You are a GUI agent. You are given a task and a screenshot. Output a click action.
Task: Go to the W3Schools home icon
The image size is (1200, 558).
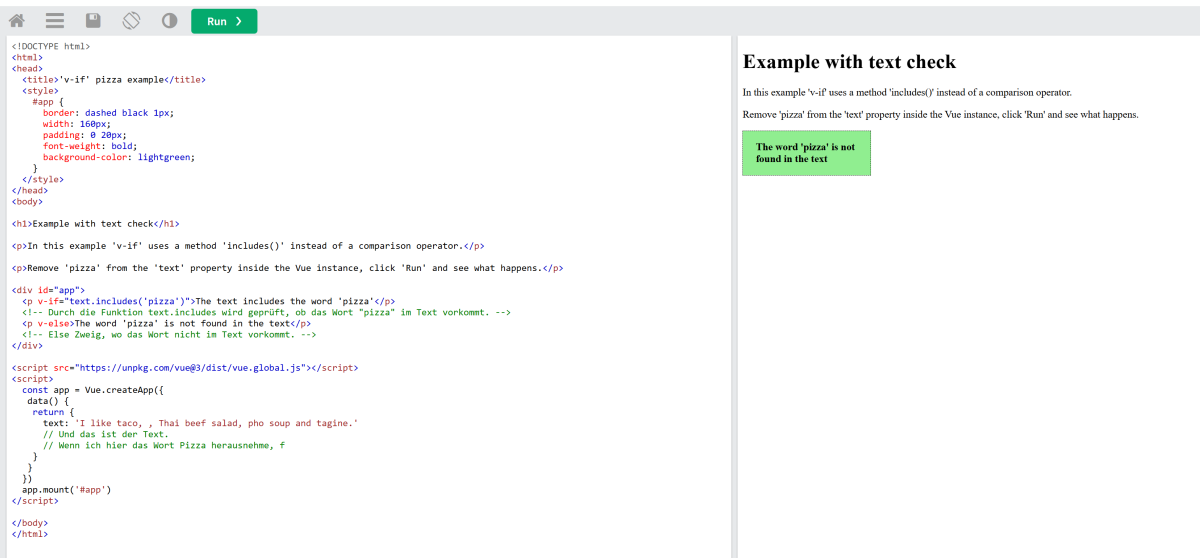[17, 21]
